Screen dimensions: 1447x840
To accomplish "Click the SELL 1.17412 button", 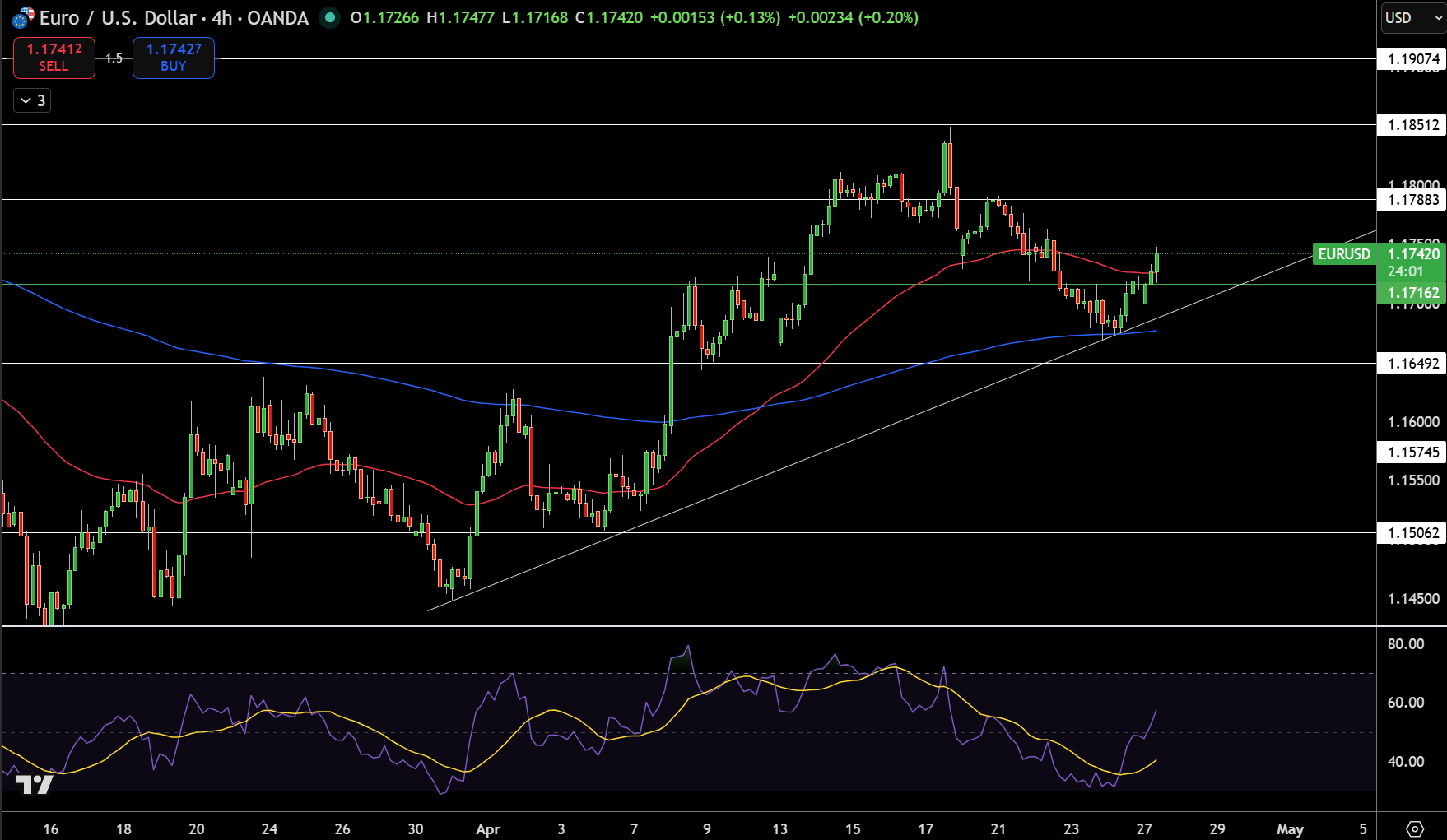I will pos(54,58).
